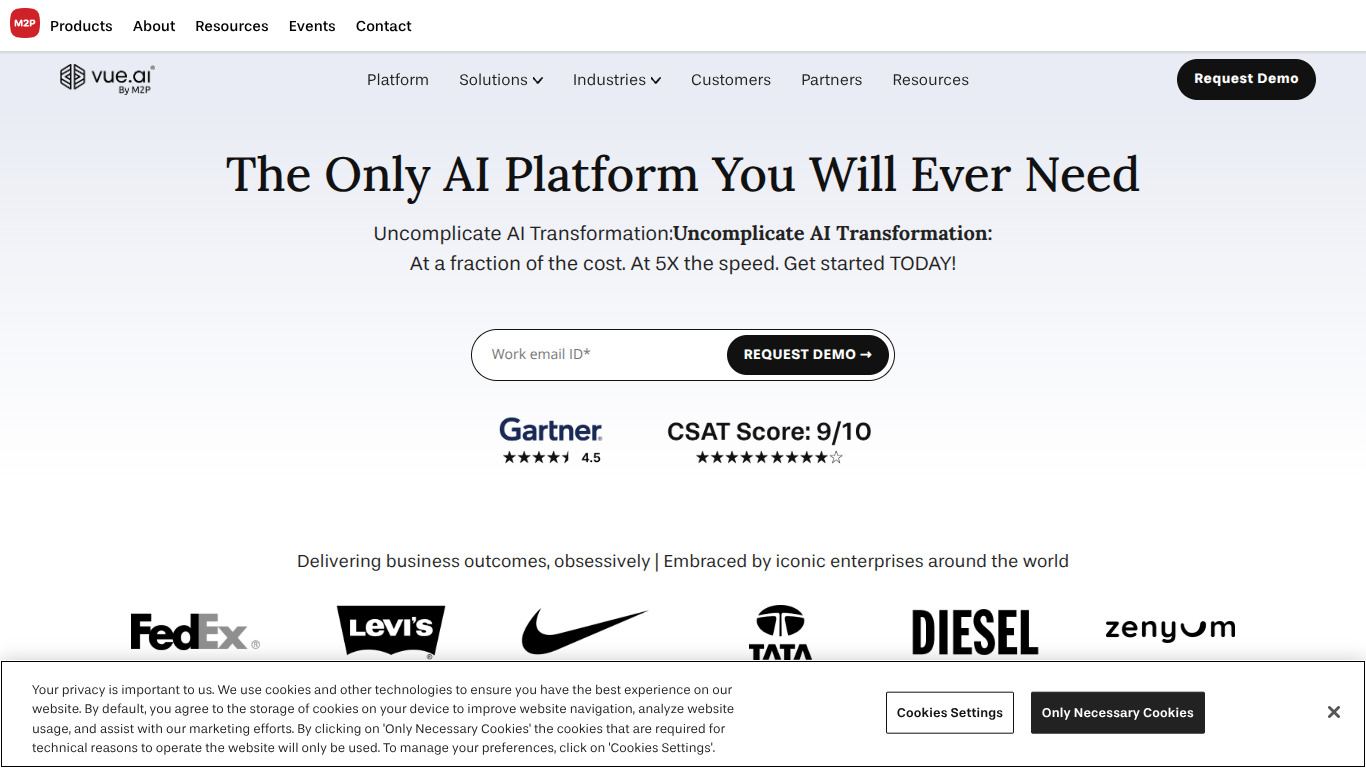The image size is (1366, 768).
Task: Click 'Delivering business outcomes, obsessively' text
Action: click(x=474, y=562)
